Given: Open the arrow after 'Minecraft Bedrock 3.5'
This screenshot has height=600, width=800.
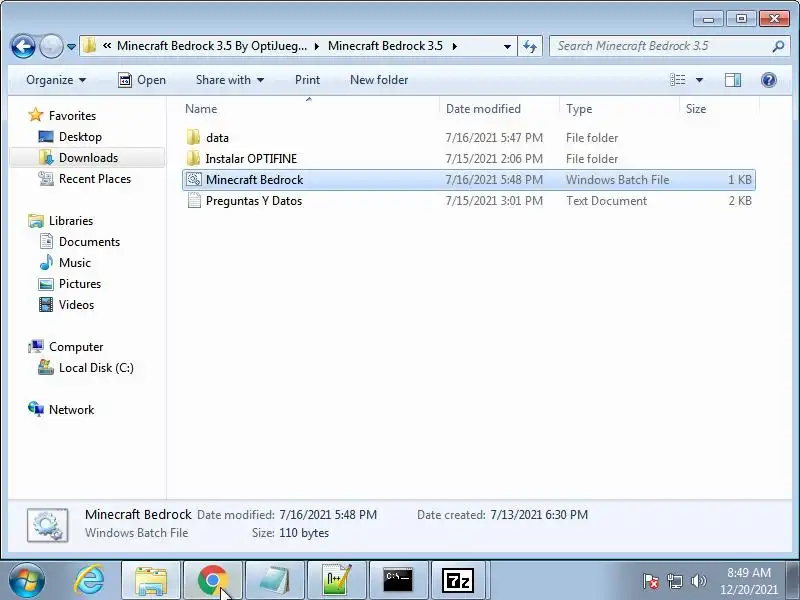Looking at the screenshot, I should tap(455, 46).
